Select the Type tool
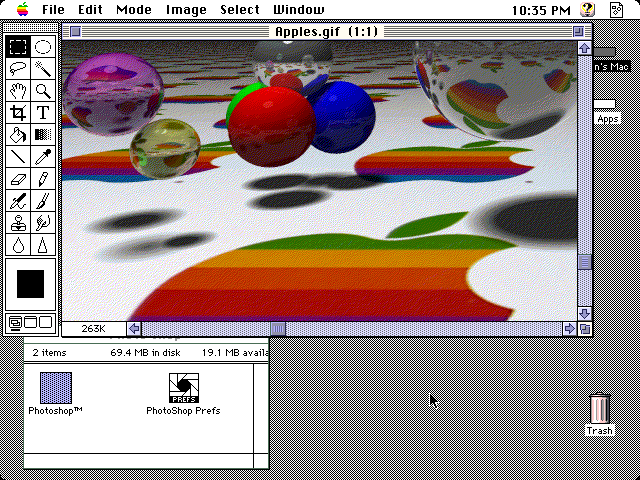Viewport: 640px width, 480px height. click(43, 112)
